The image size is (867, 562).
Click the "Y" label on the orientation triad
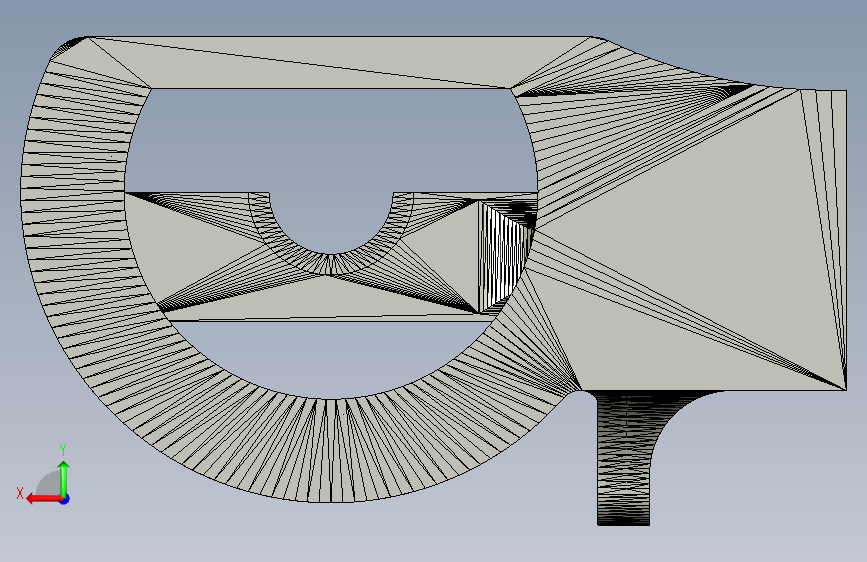tap(63, 449)
